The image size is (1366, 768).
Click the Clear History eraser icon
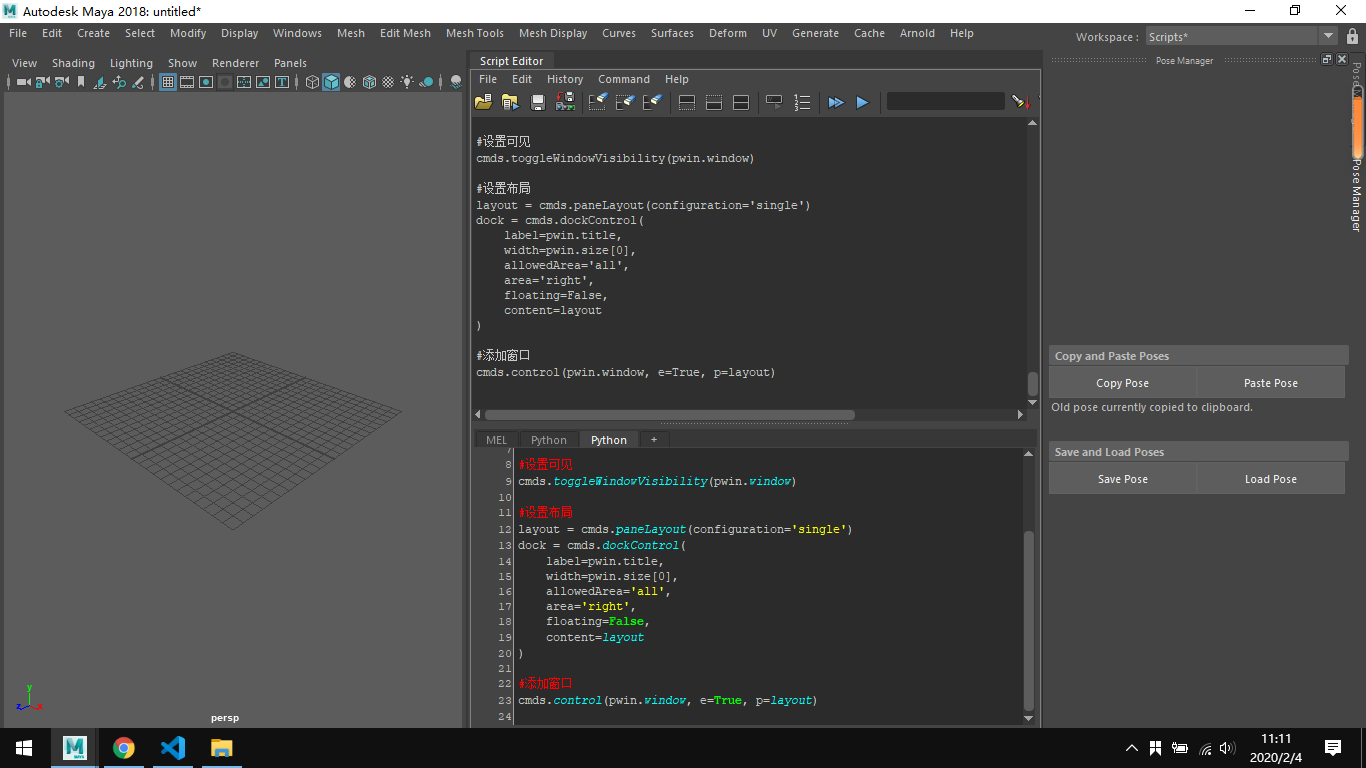(x=597, y=102)
